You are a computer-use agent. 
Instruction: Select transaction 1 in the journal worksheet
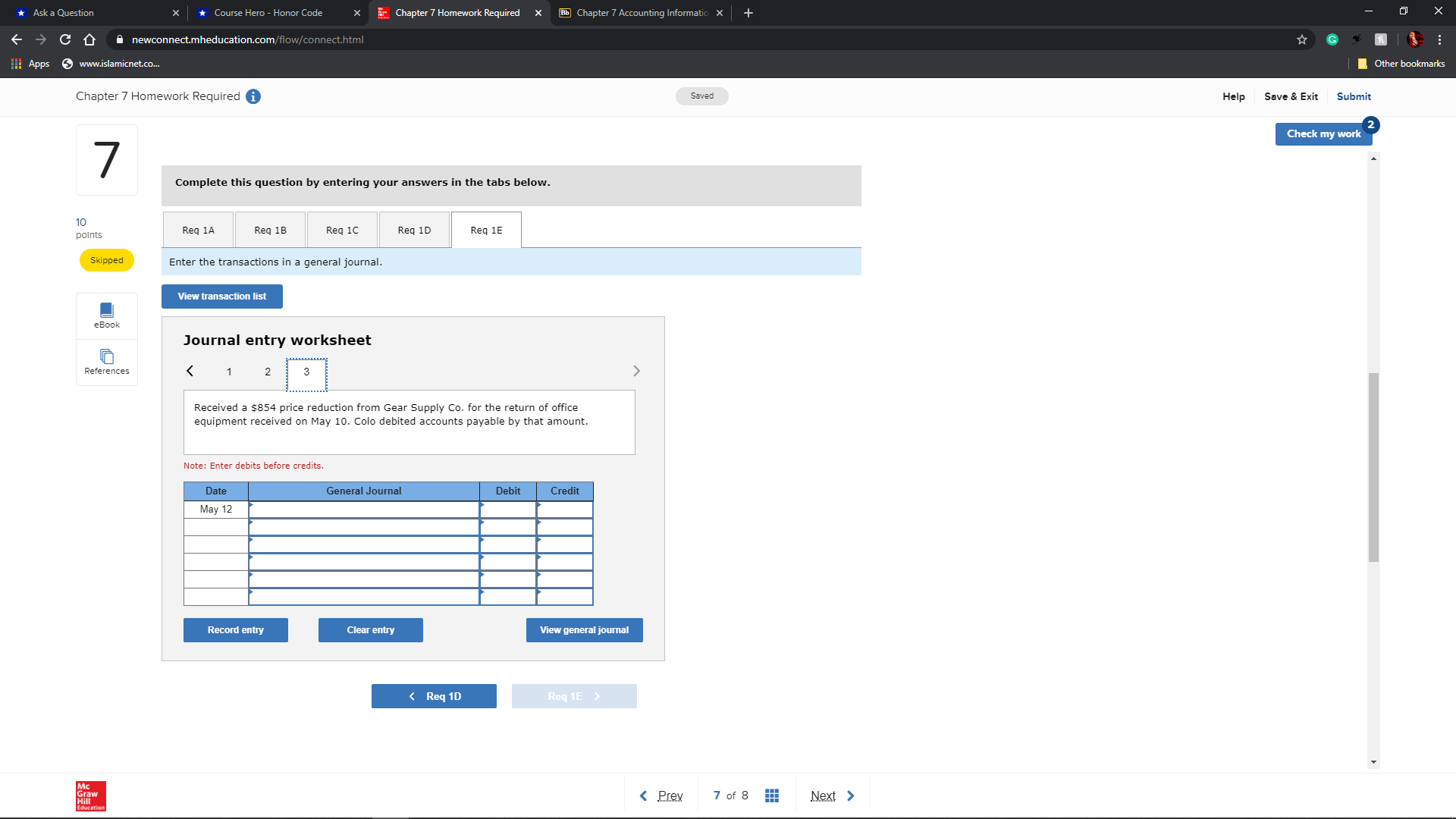pyautogui.click(x=229, y=372)
